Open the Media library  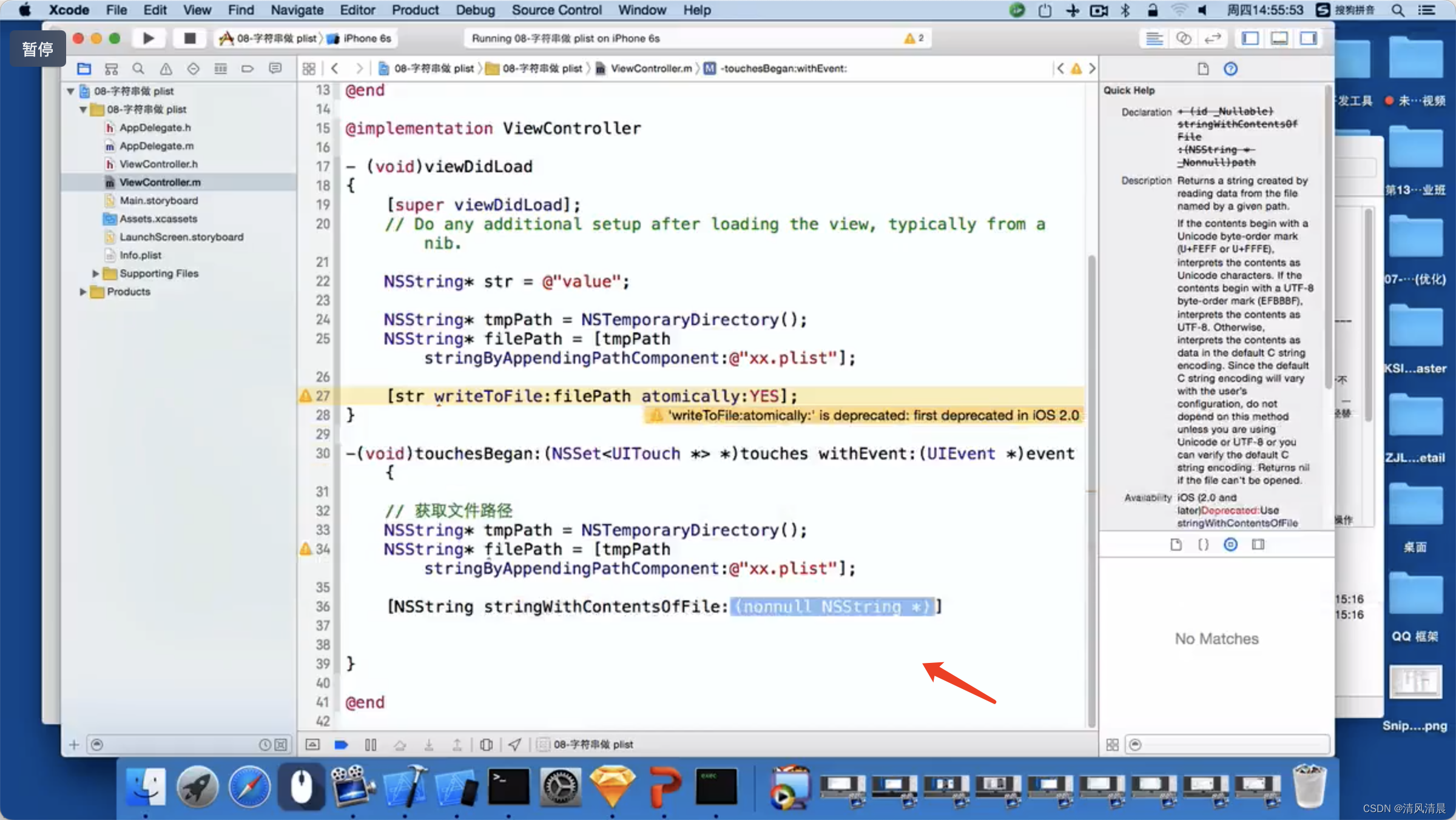1258,544
